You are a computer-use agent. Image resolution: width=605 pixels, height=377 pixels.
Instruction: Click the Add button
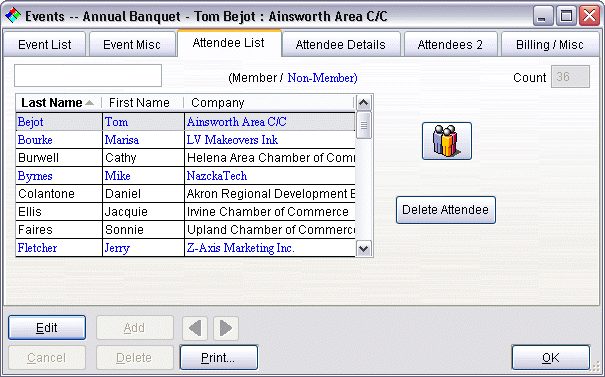tap(134, 328)
